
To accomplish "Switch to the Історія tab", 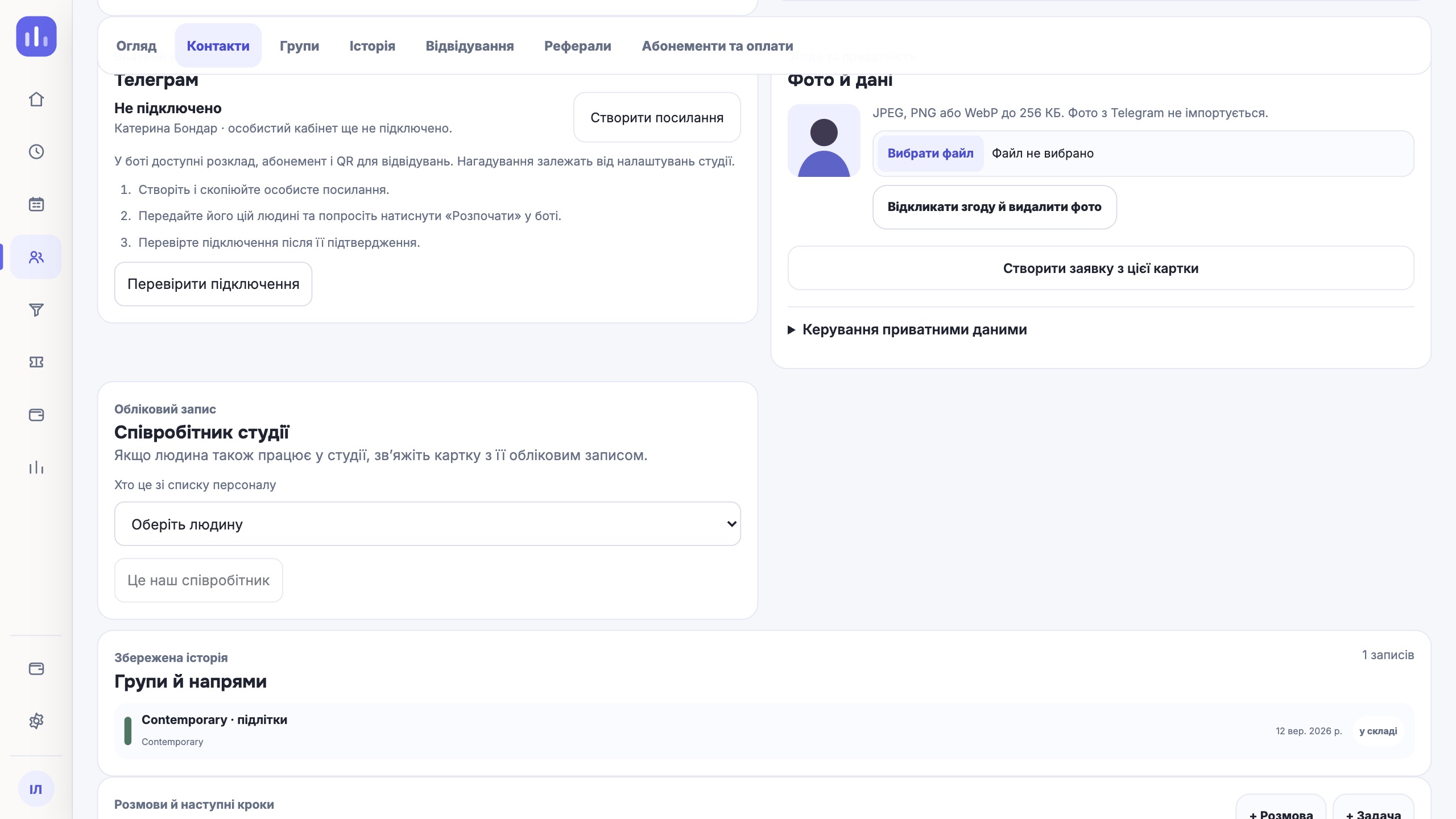I will point(373,45).
